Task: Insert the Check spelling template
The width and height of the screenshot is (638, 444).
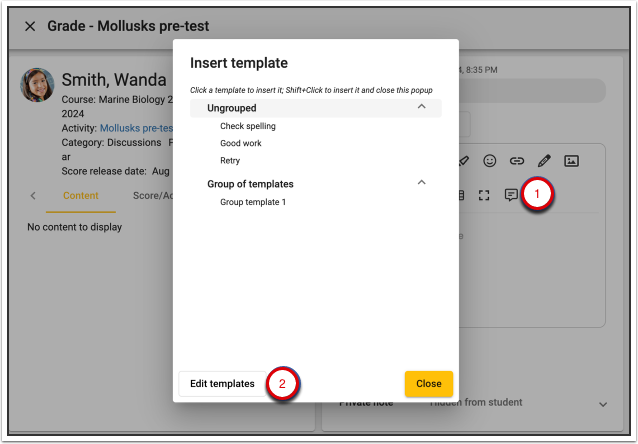Action: [x=247, y=126]
